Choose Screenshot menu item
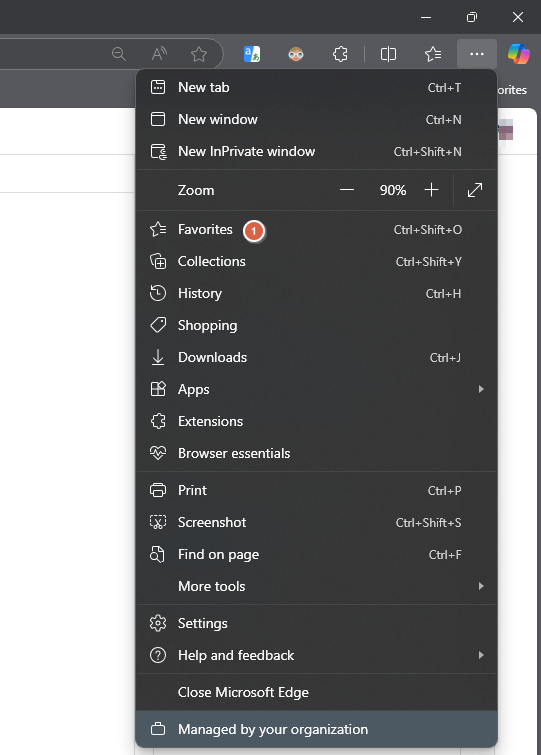 pos(317,522)
